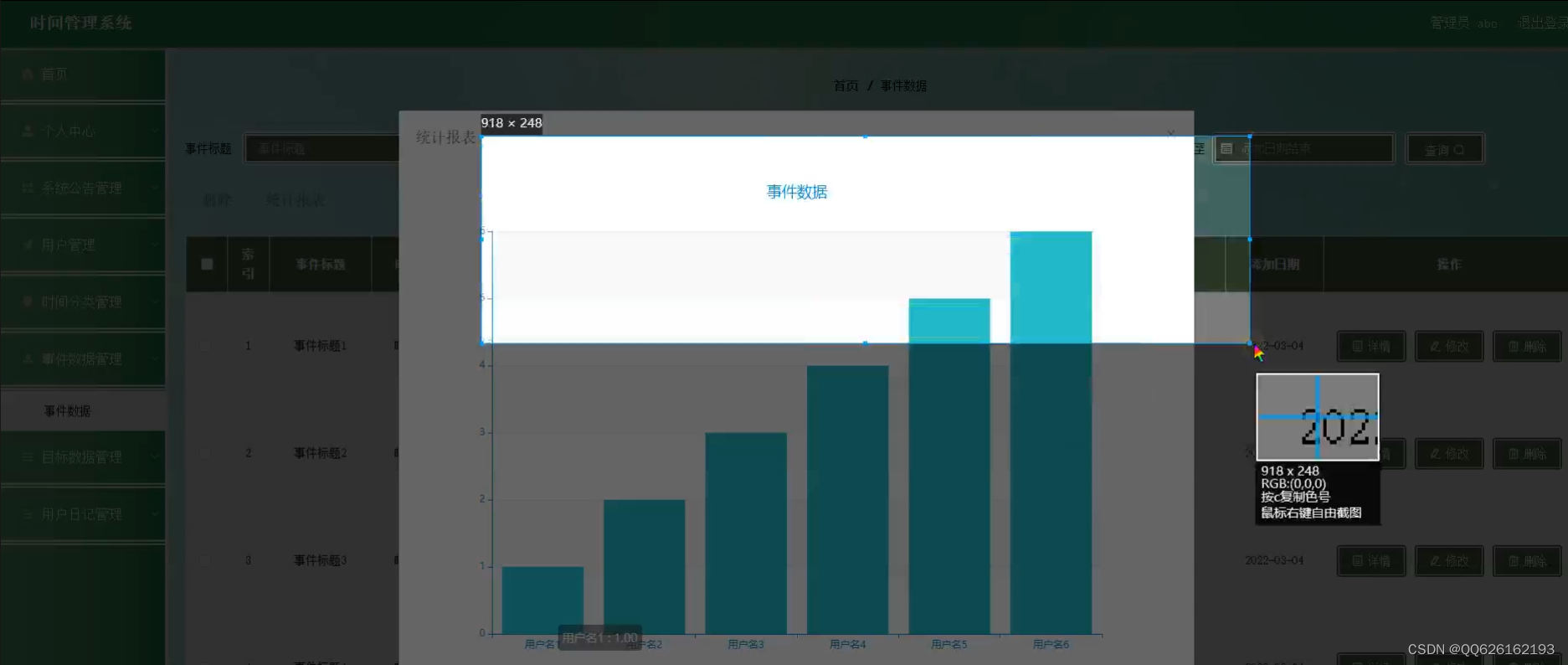
Task: Tick the checkbox for row 事件标题2
Action: (x=206, y=452)
